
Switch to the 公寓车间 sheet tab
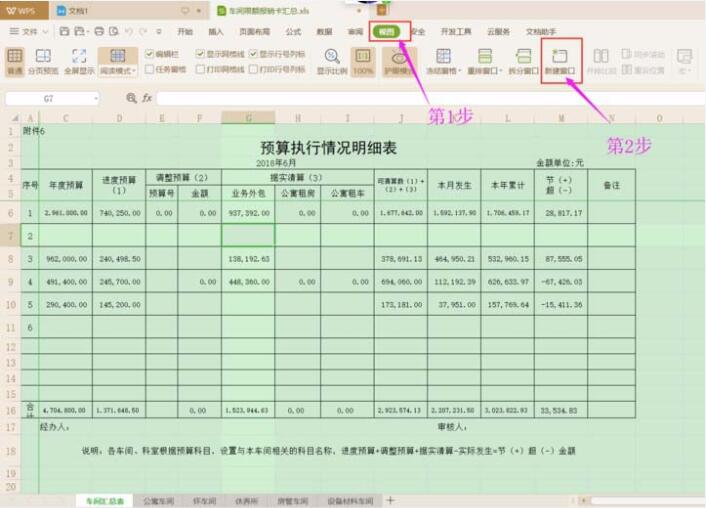tap(158, 501)
